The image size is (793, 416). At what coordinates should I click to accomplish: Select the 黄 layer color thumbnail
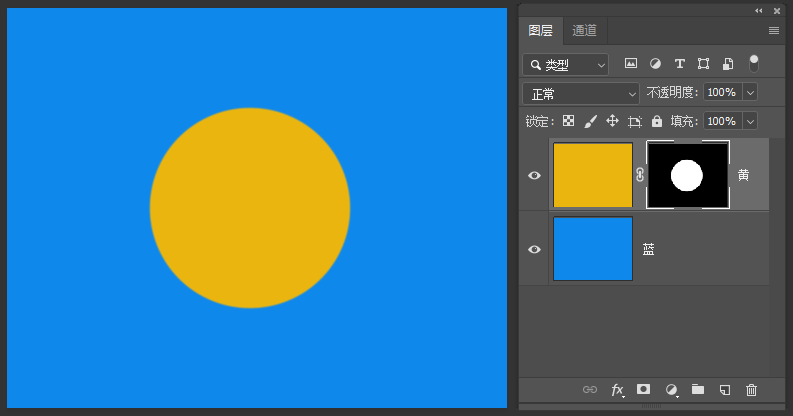coord(593,175)
